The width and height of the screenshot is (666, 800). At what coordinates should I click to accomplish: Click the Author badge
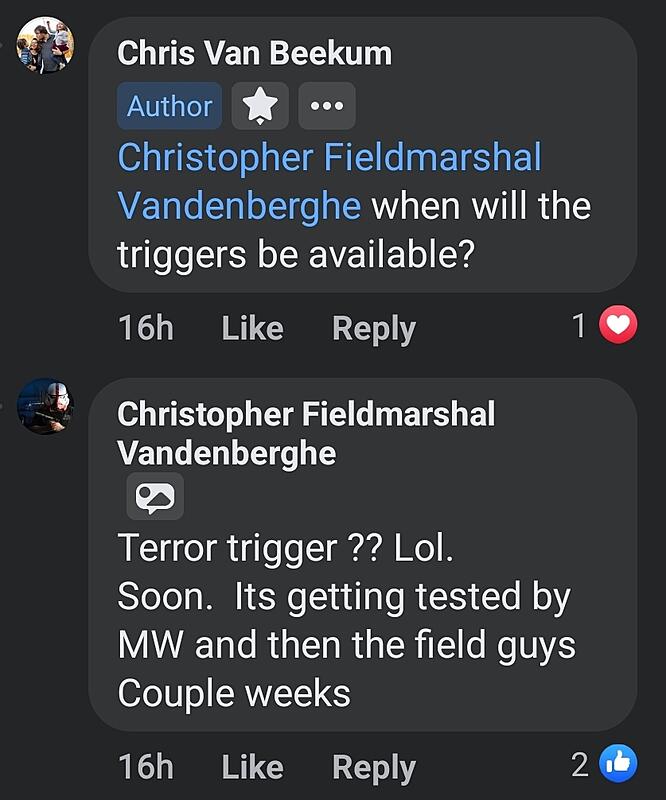pos(169,106)
